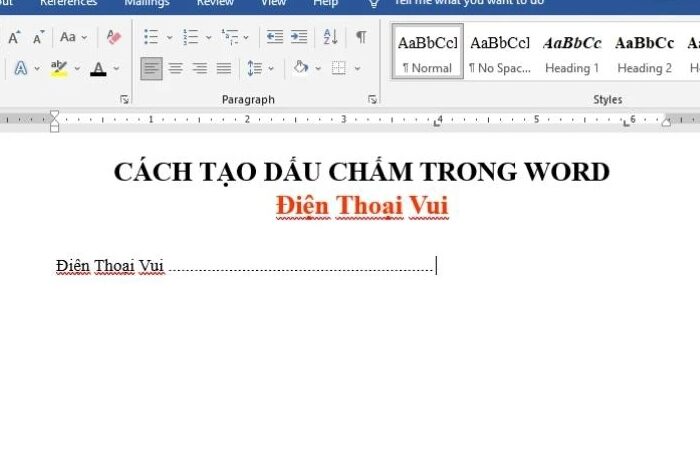
Task: Open the Mailings tab
Action: [147, 3]
